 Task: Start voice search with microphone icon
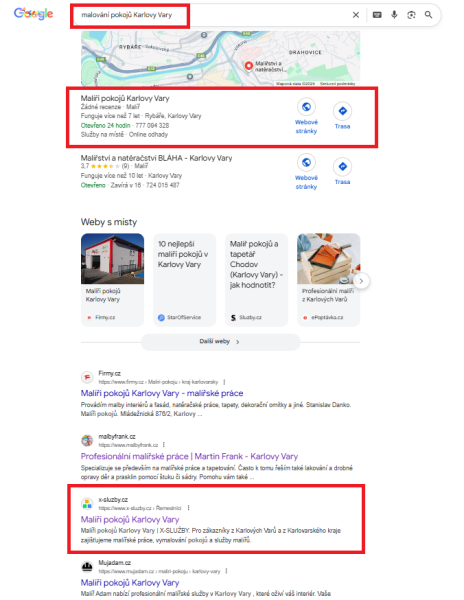[394, 15]
